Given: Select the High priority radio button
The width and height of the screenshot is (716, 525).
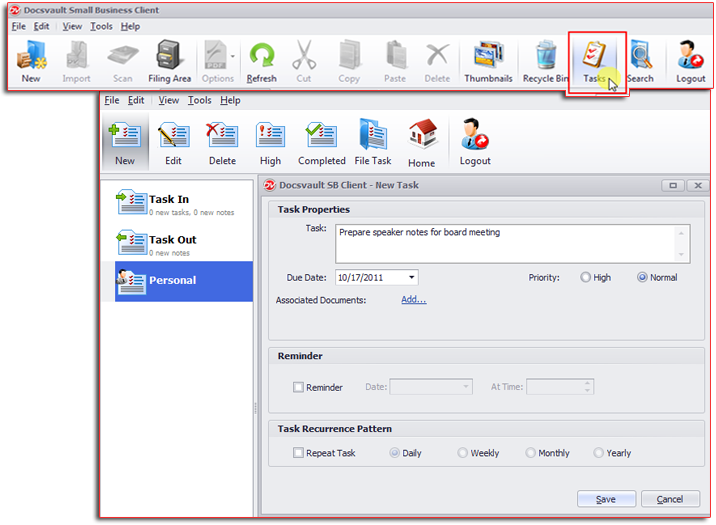Looking at the screenshot, I should point(585,277).
